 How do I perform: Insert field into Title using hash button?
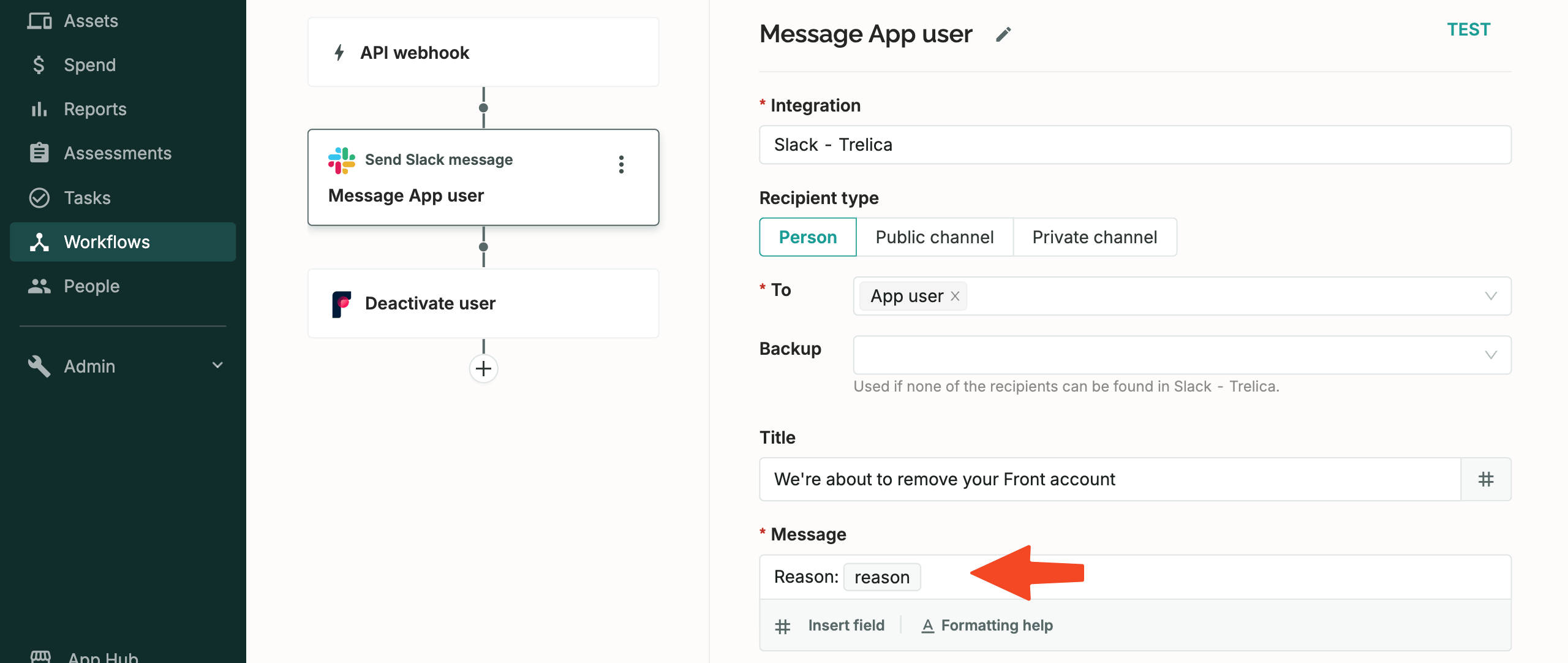click(1486, 479)
